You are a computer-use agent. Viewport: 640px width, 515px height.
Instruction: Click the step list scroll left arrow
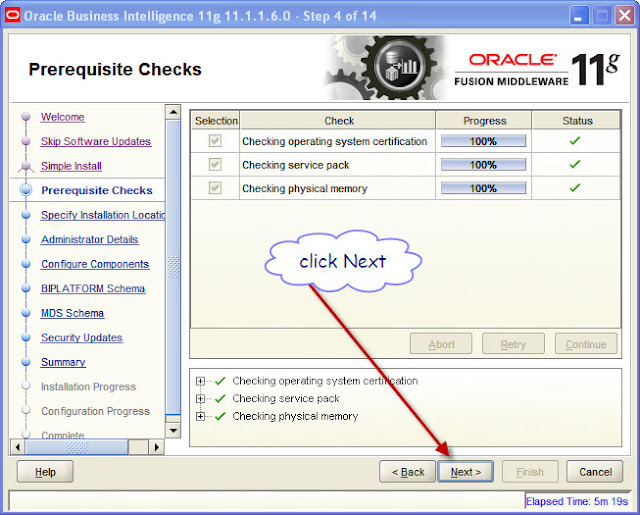click(17, 447)
